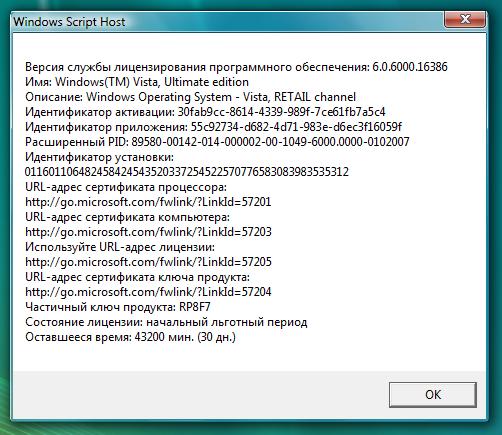This screenshot has height=435, width=502.
Task: Click the 'URL-адрес сертификата процессора:' label
Action: [x=126, y=187]
